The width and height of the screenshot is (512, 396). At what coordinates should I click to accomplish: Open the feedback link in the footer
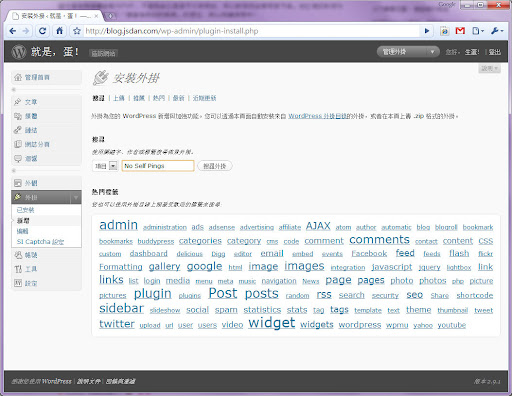pos(120,381)
